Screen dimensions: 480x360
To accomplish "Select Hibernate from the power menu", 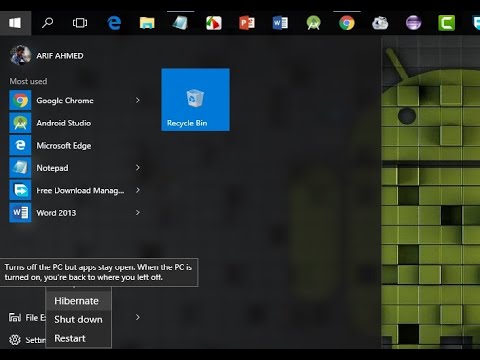I will 78,301.
